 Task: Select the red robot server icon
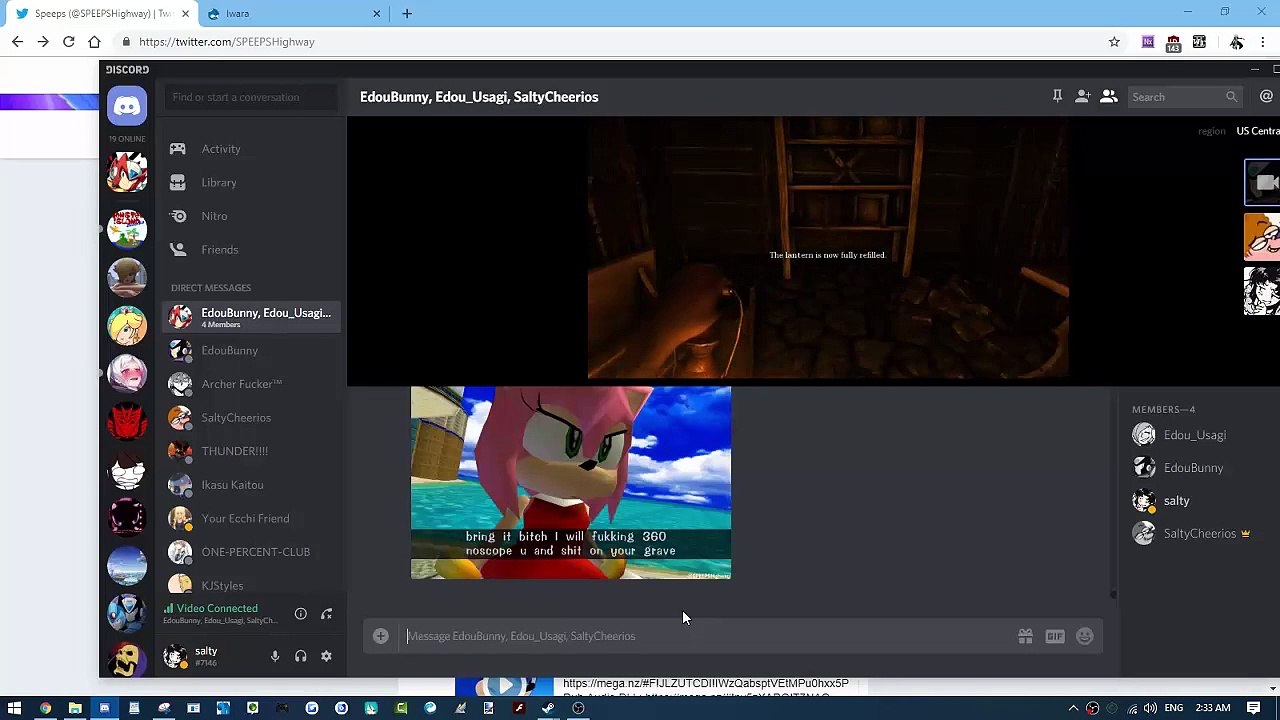click(x=127, y=172)
